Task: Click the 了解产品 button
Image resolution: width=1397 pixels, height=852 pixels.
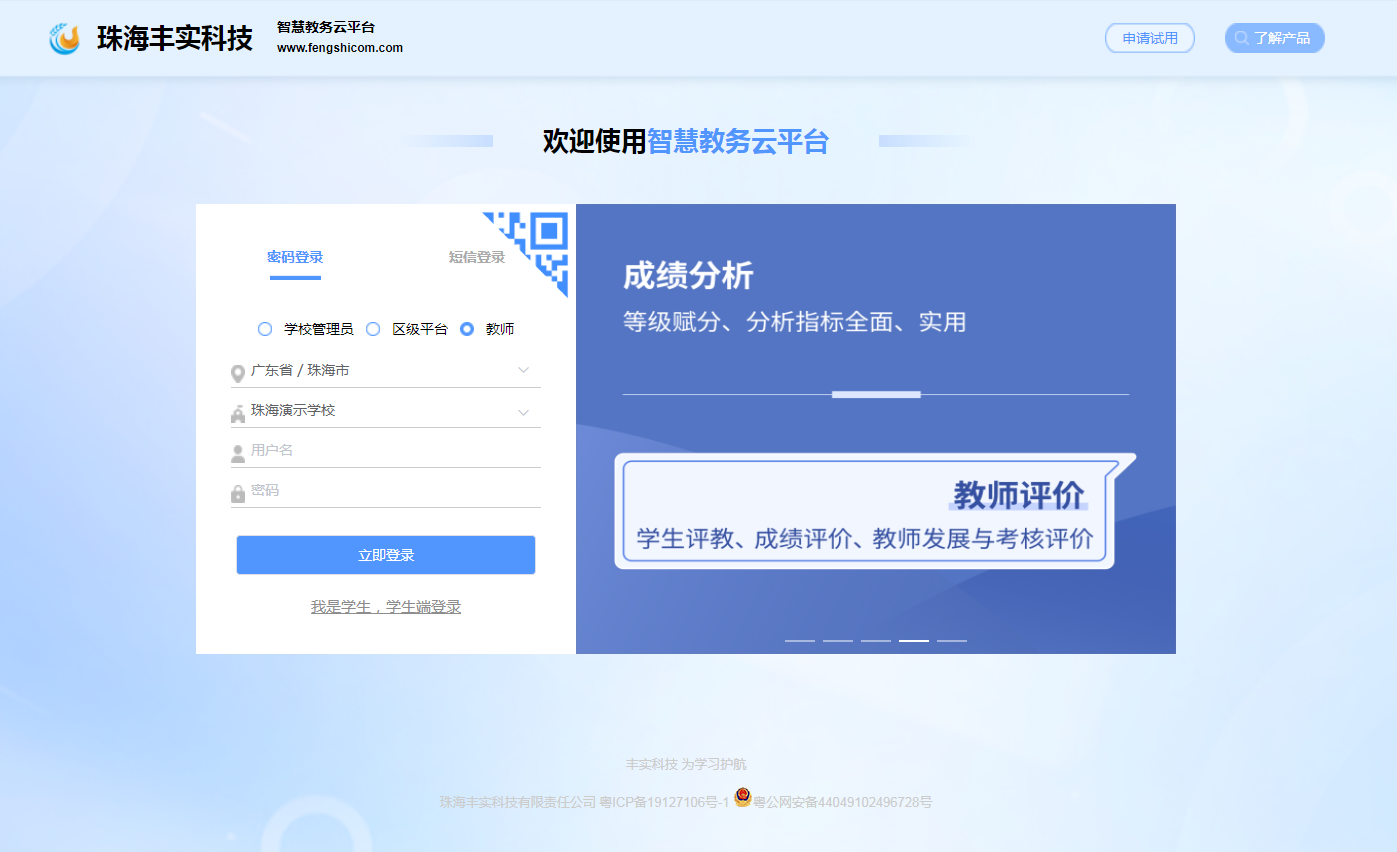Action: (x=1275, y=38)
